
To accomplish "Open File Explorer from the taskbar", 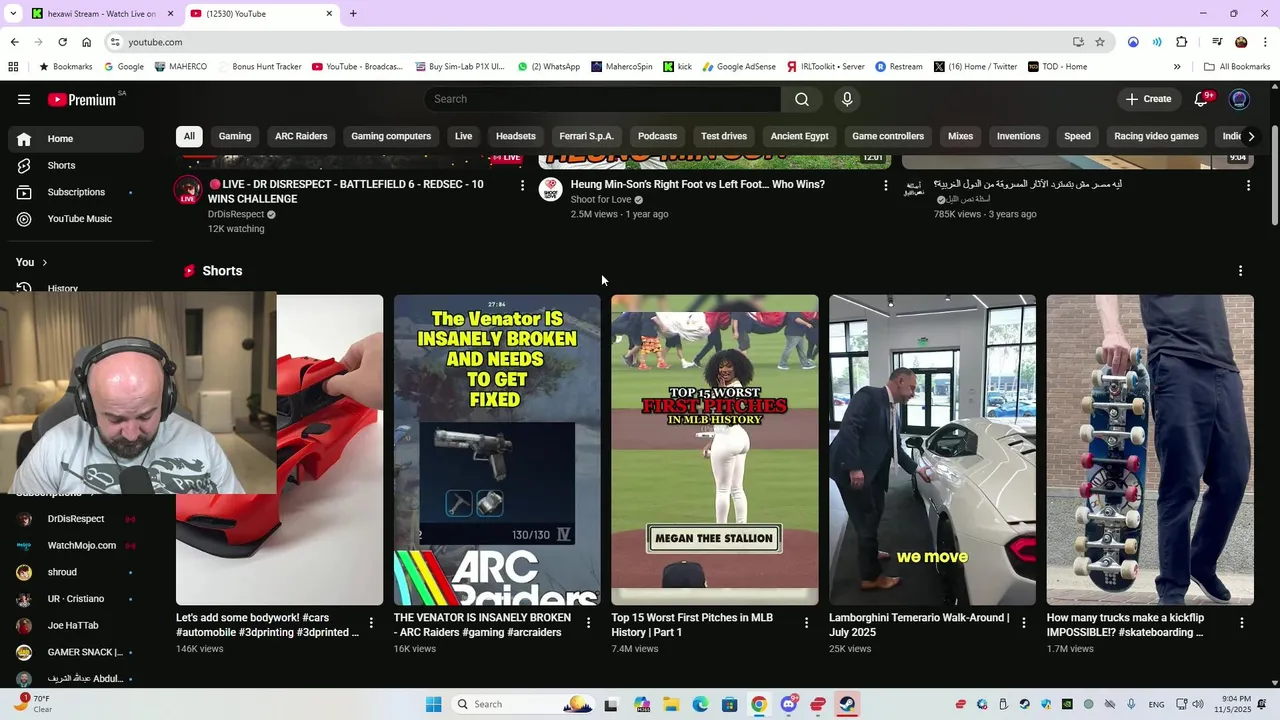I will [x=671, y=704].
